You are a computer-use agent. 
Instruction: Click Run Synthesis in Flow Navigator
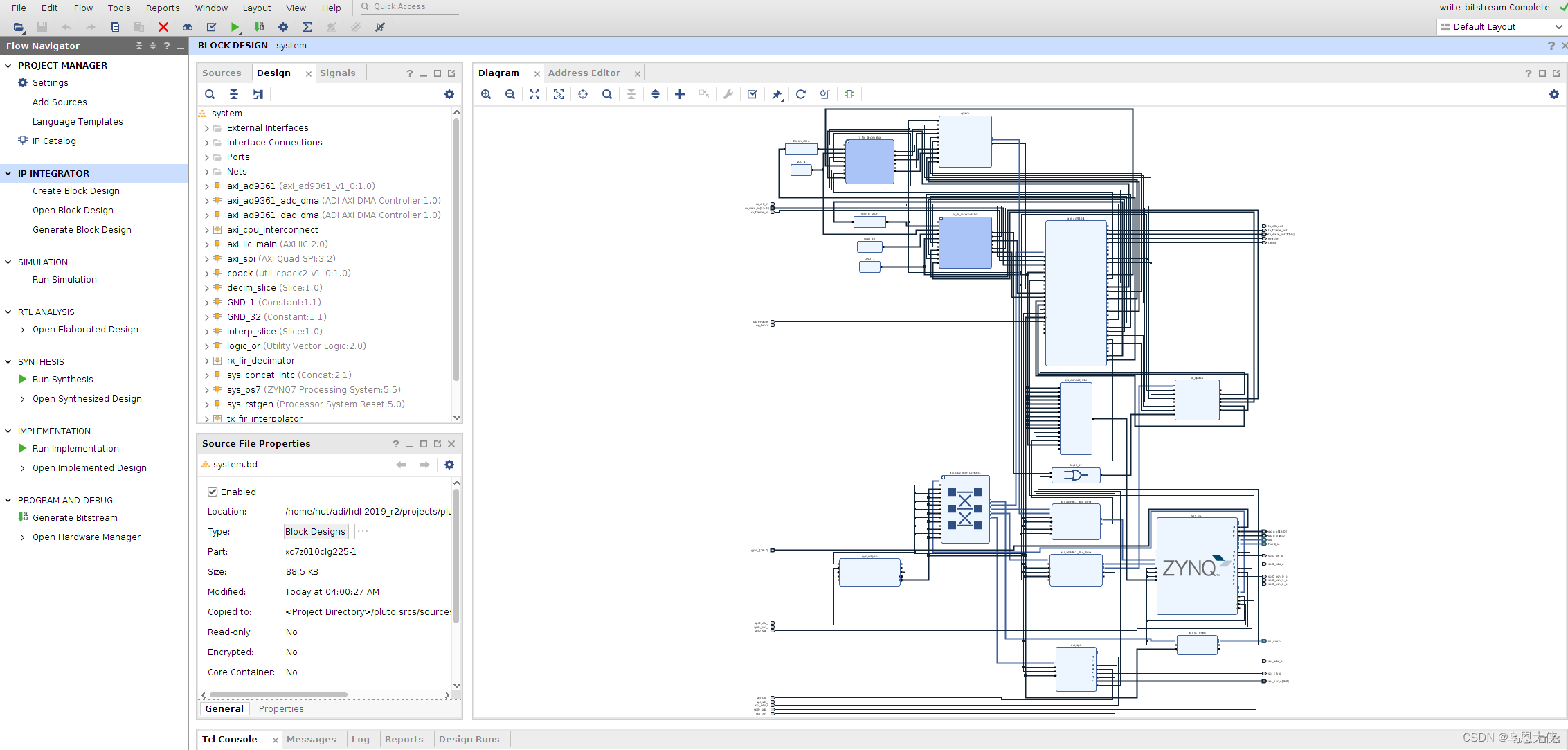62,379
